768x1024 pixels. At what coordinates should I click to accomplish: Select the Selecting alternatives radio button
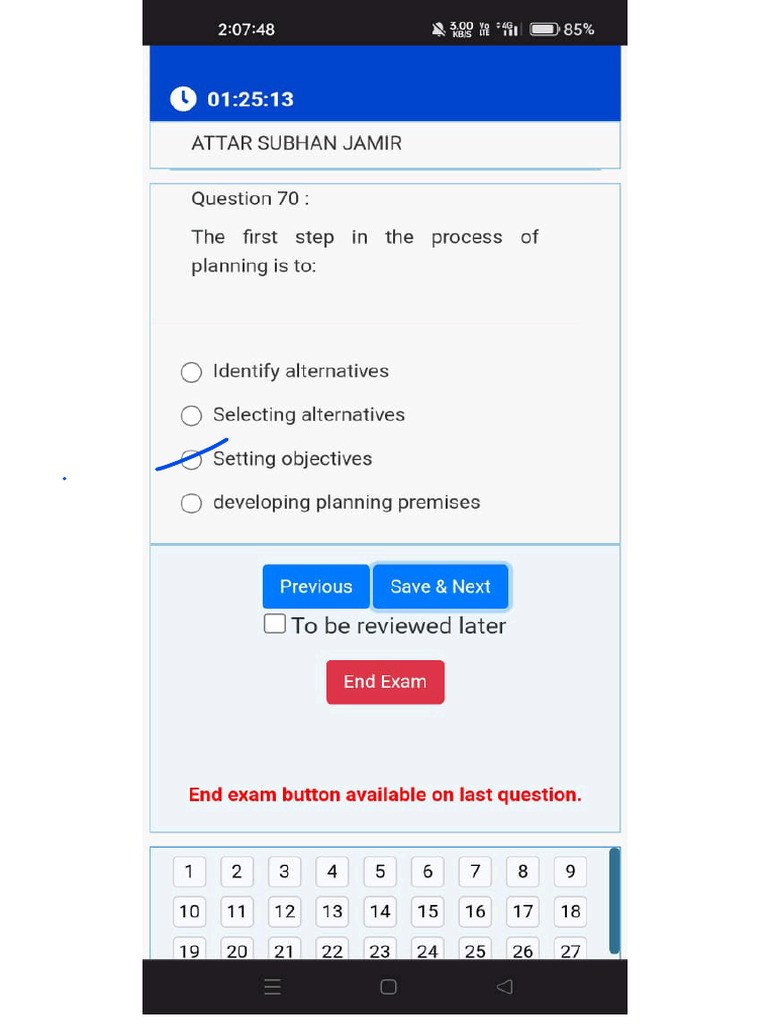click(191, 416)
